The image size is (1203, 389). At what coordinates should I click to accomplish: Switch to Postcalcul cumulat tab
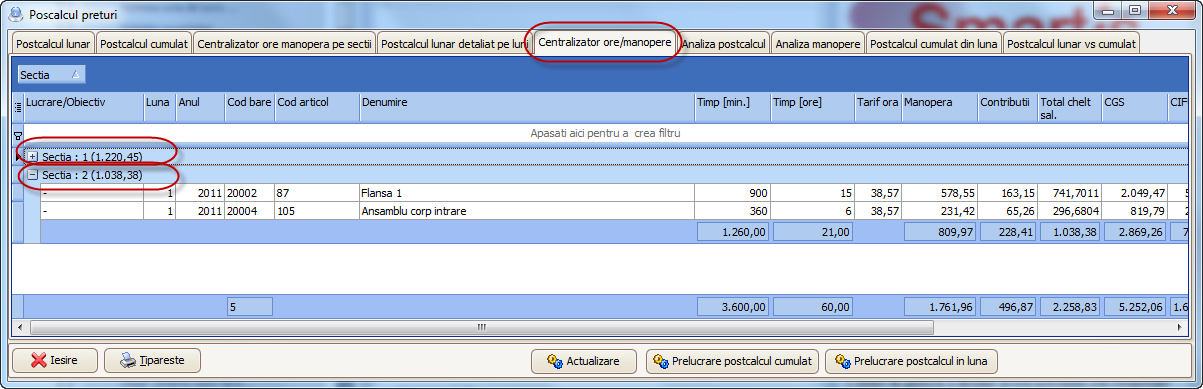click(145, 44)
